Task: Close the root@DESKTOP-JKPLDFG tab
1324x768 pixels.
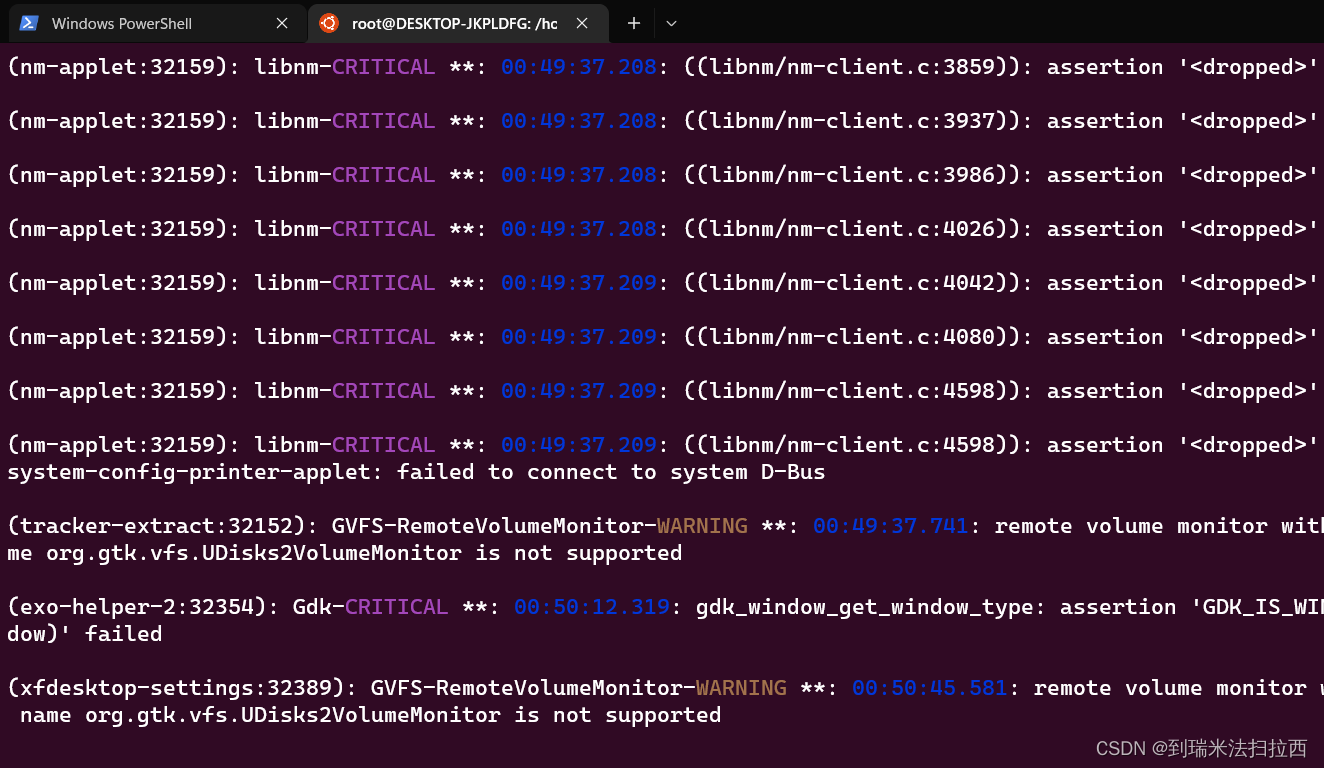Action: [582, 23]
